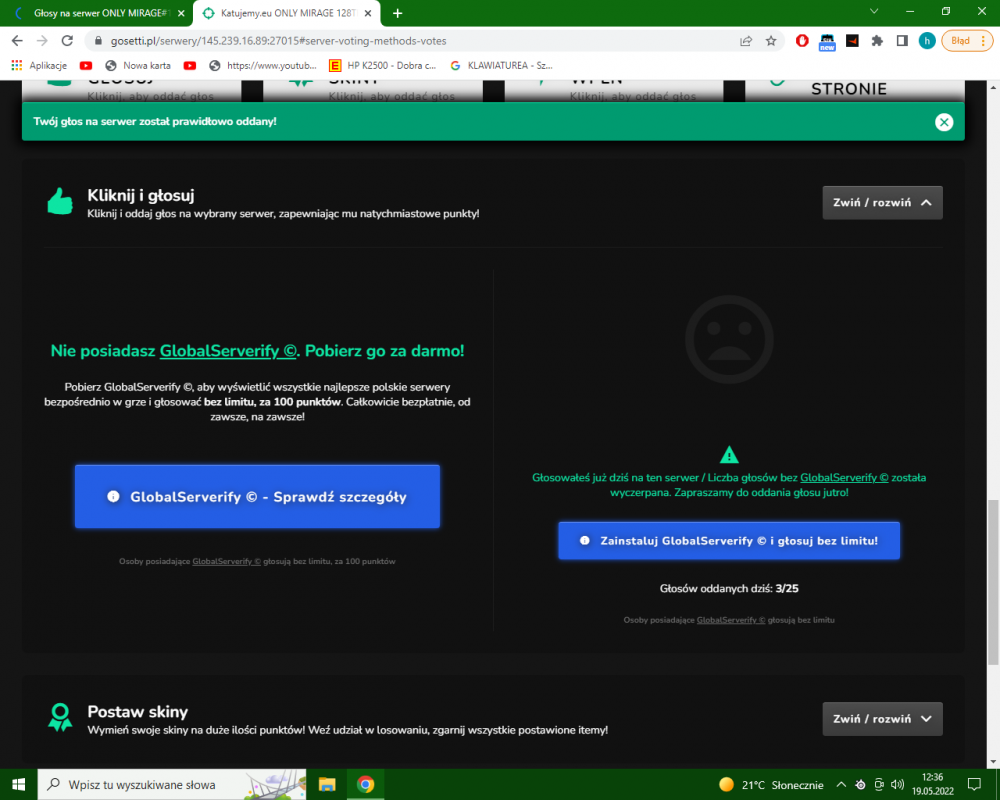
Task: Open a new browser tab
Action: click(x=397, y=13)
